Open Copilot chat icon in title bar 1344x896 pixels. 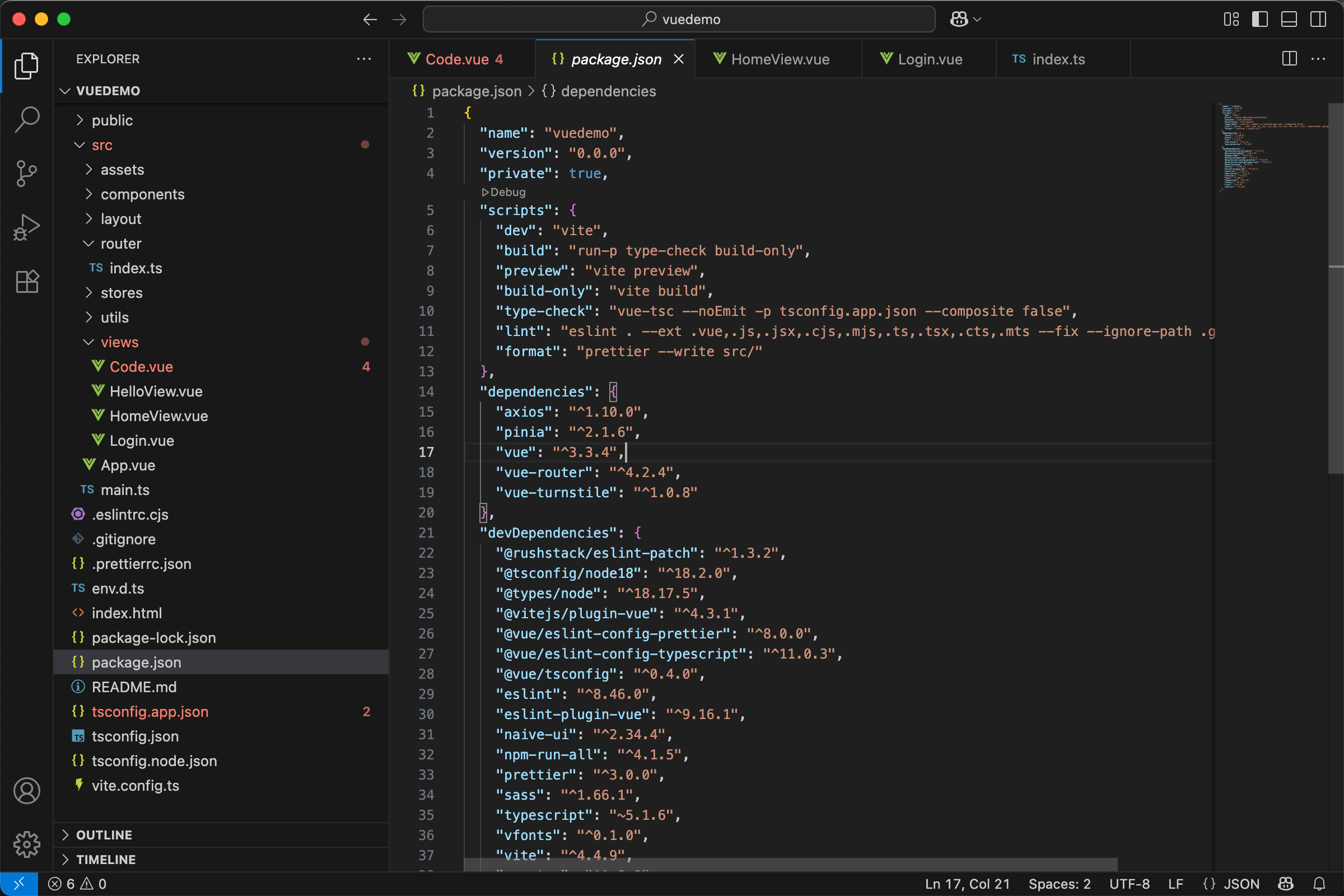[959, 20]
